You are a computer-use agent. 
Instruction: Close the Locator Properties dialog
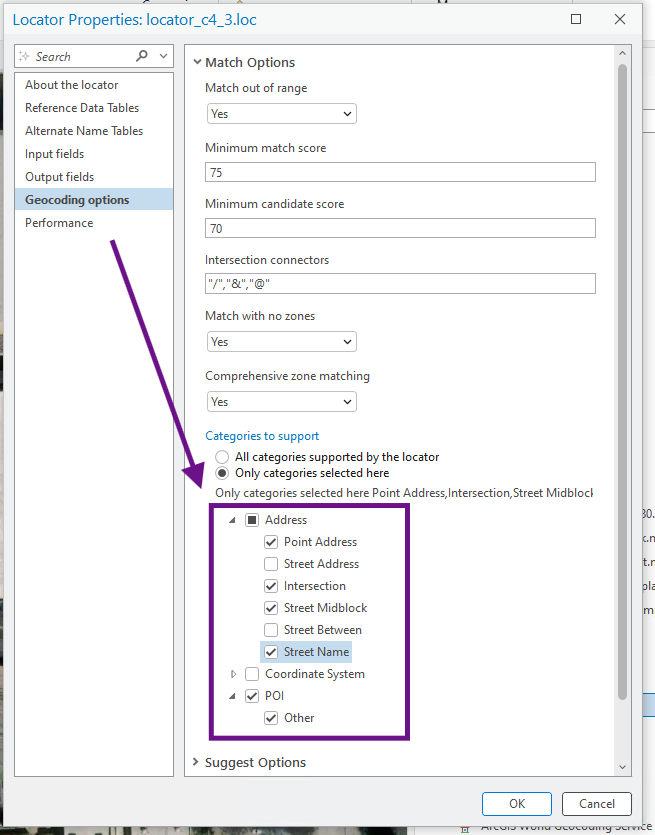tap(621, 19)
